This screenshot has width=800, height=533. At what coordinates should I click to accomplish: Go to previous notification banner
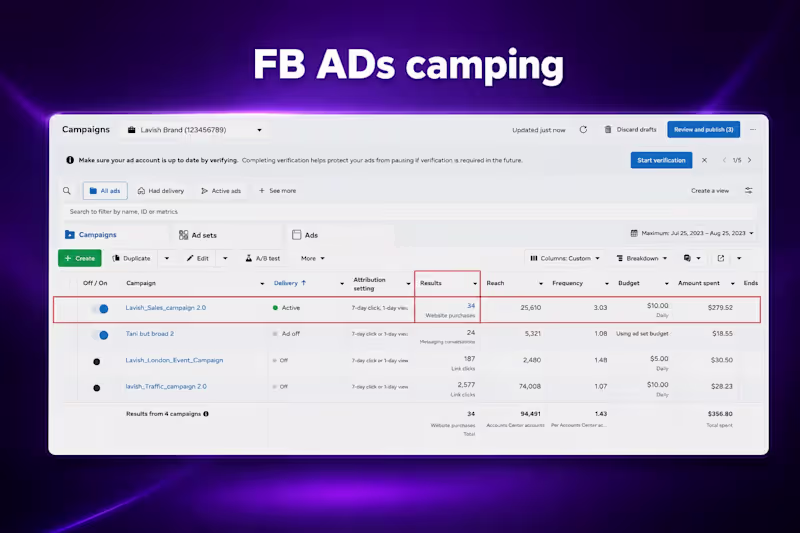click(x=724, y=160)
